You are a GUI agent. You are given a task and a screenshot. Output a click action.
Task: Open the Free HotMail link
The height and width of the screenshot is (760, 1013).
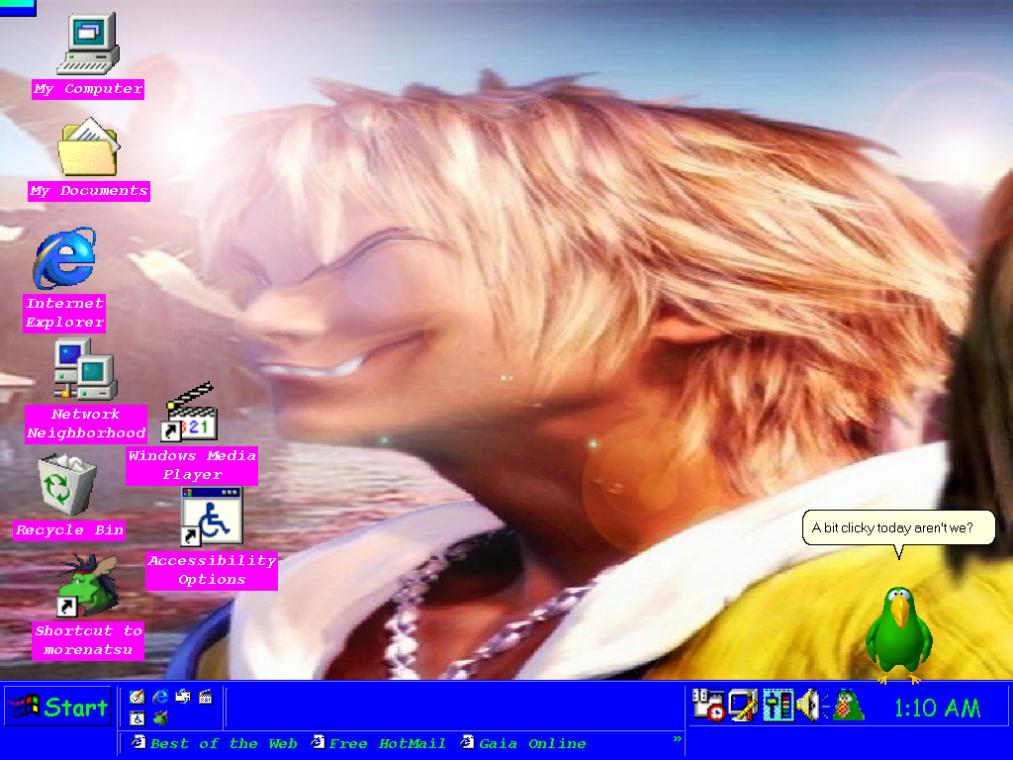coord(379,743)
